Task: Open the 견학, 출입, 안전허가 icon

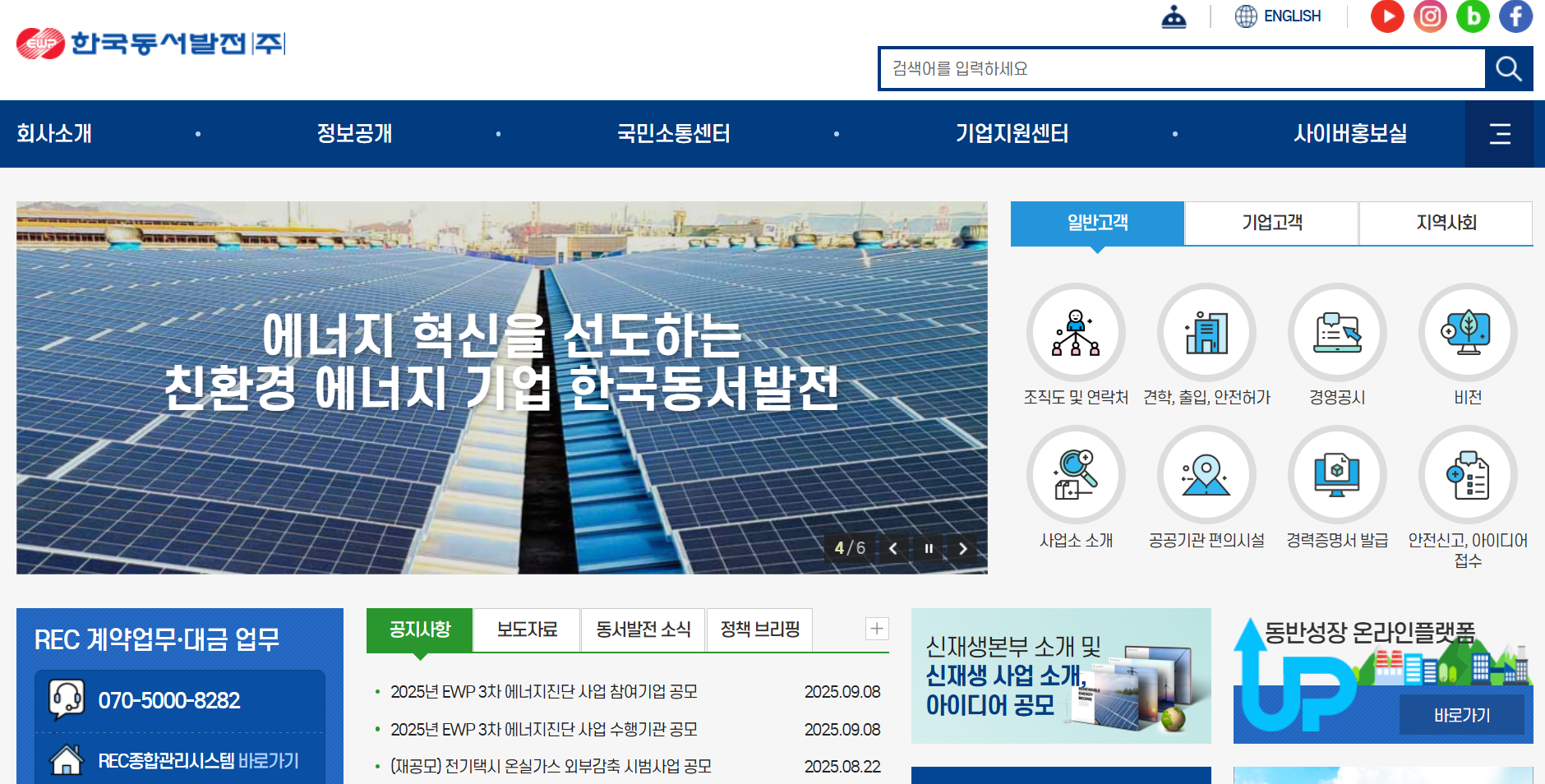Action: coord(1206,333)
